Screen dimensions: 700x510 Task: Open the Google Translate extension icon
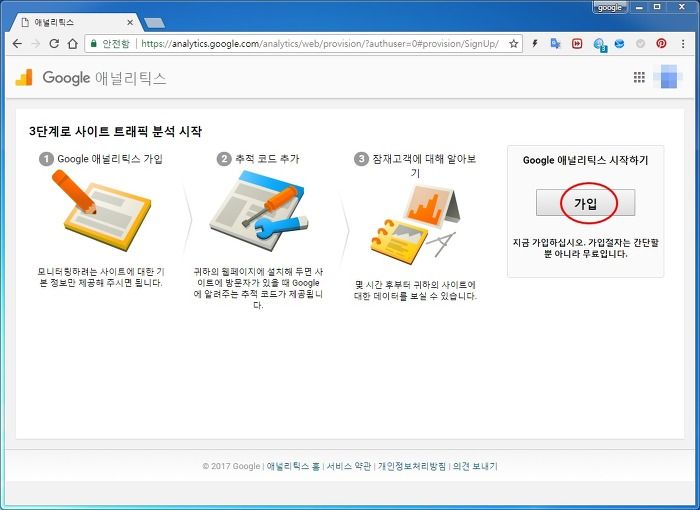[x=555, y=43]
